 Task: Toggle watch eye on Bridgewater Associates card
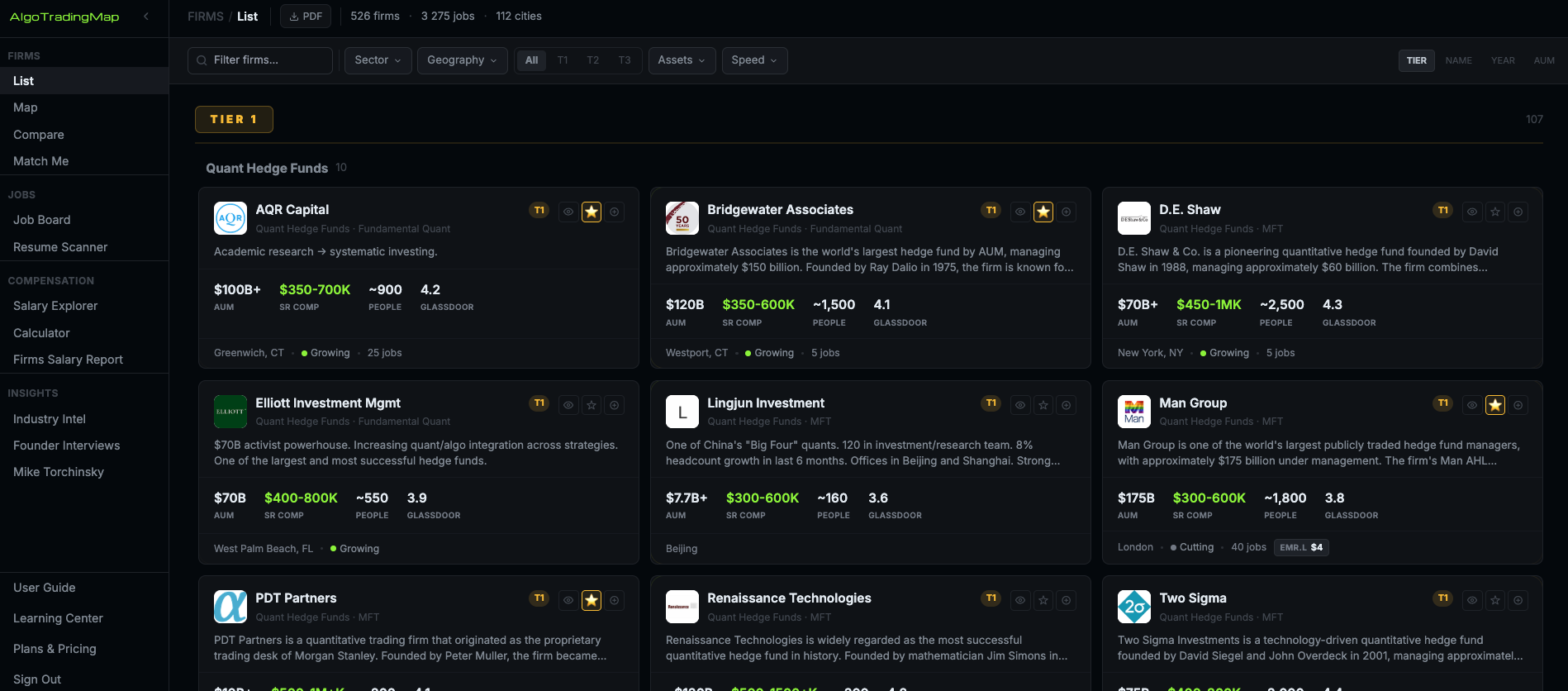[x=1020, y=212]
